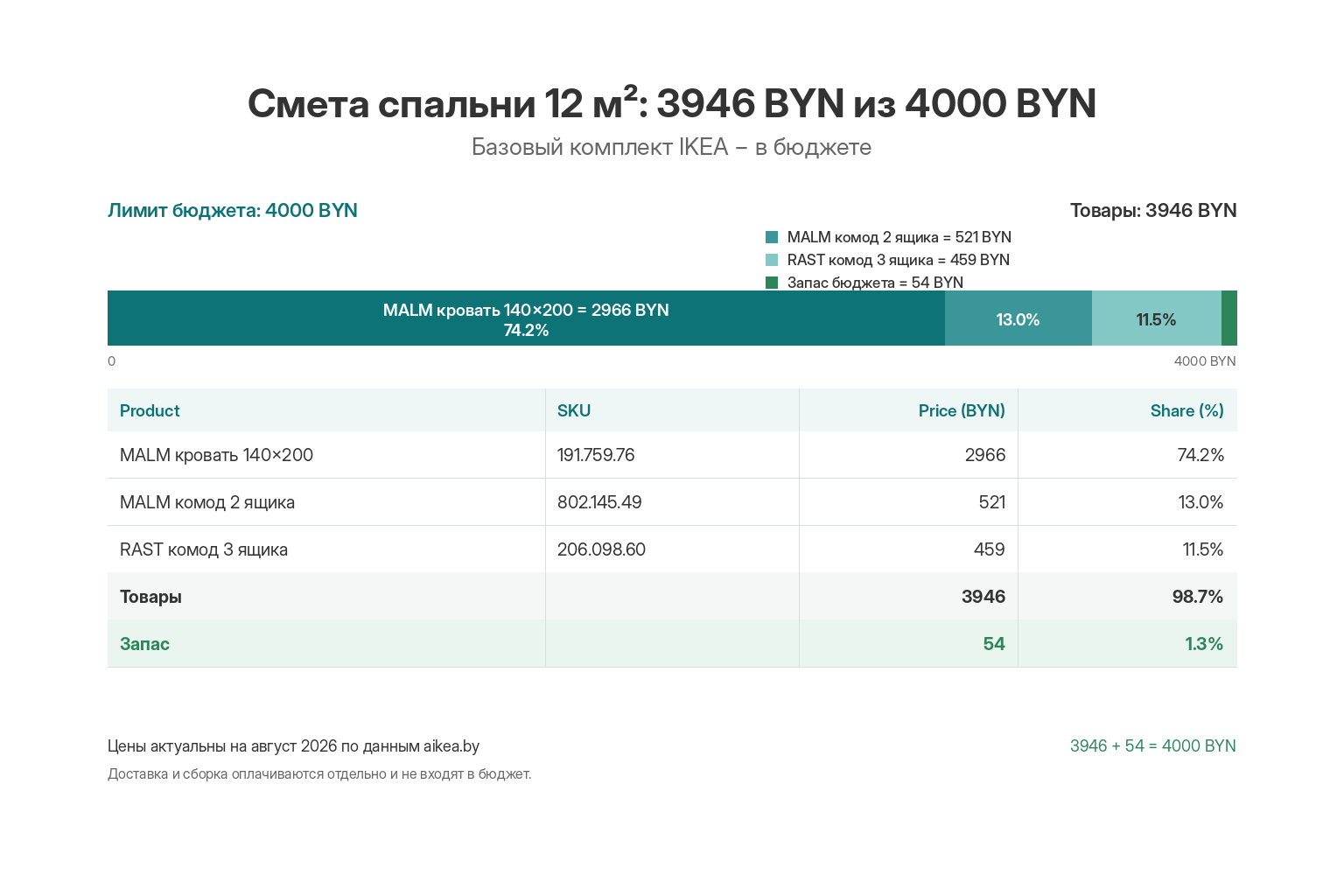Click the Price (BYN) column header
This screenshot has height=896, width=1344.
(908, 410)
